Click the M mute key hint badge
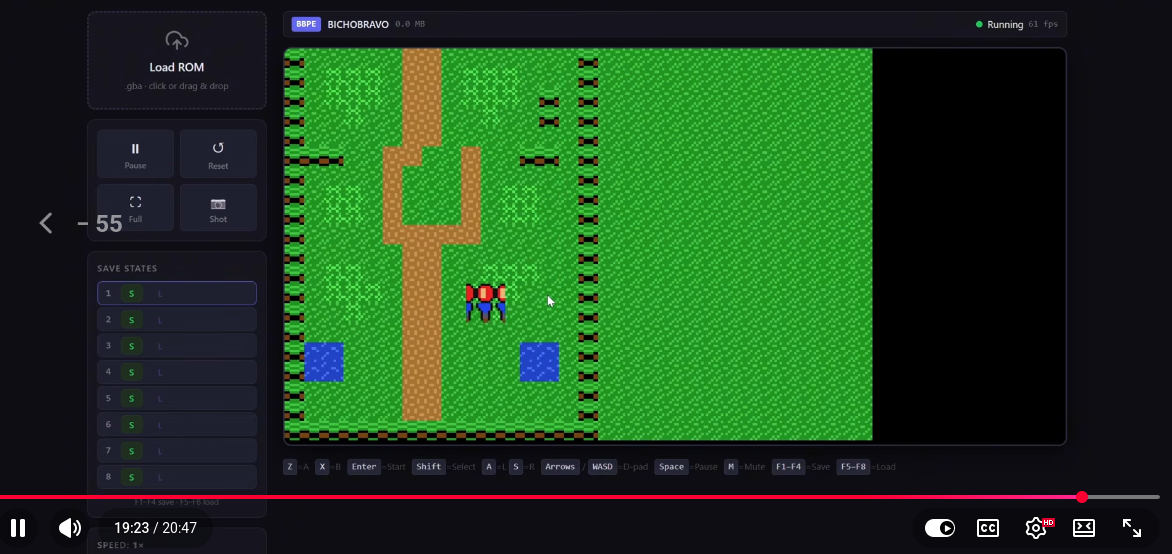 pos(731,467)
